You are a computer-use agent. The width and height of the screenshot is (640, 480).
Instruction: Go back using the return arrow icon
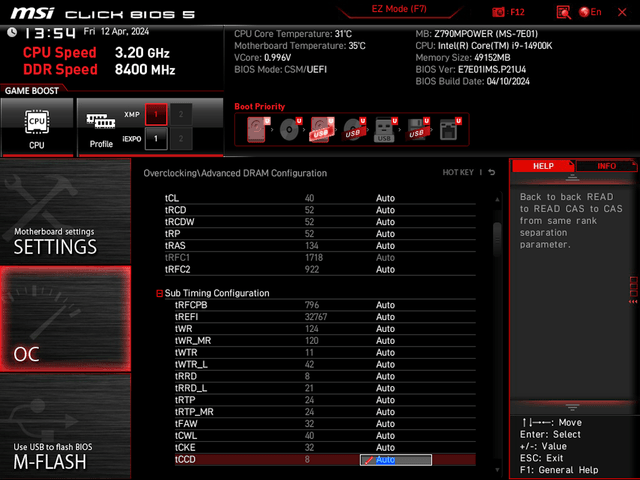click(492, 173)
